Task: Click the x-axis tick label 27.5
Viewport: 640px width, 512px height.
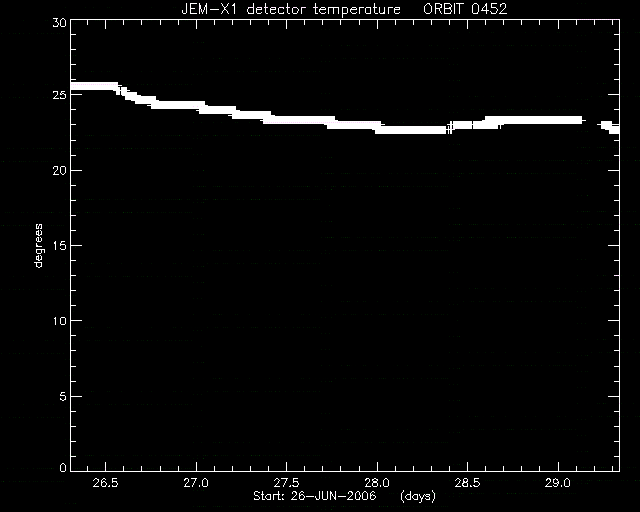Action: 286,483
